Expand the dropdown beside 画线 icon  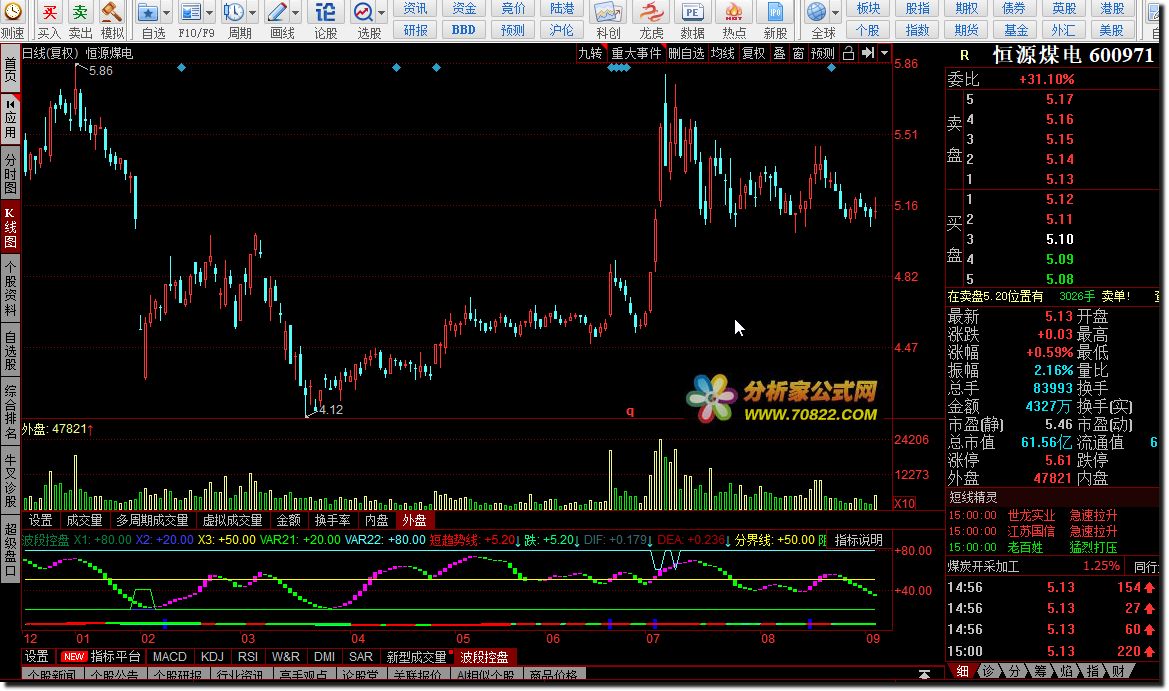[x=296, y=13]
